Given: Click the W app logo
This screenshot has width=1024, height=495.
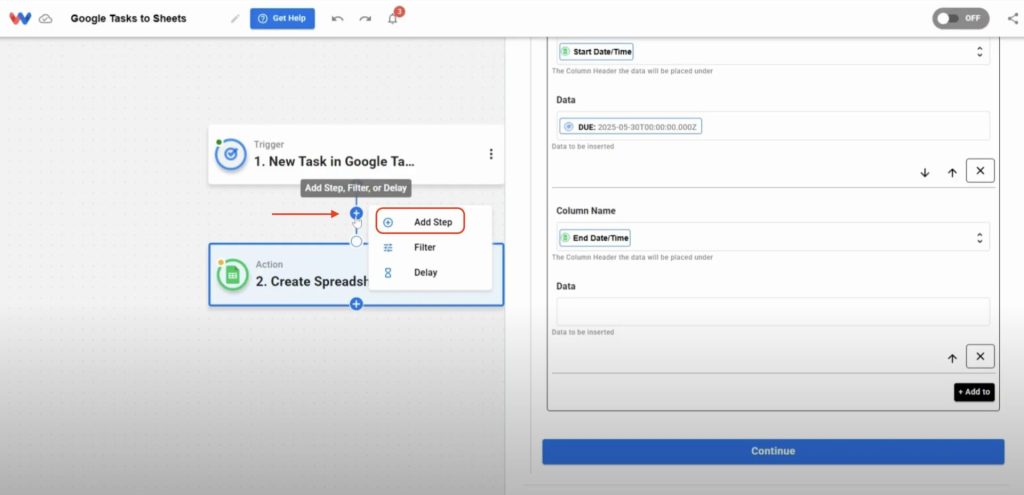Looking at the screenshot, I should pyautogui.click(x=20, y=18).
